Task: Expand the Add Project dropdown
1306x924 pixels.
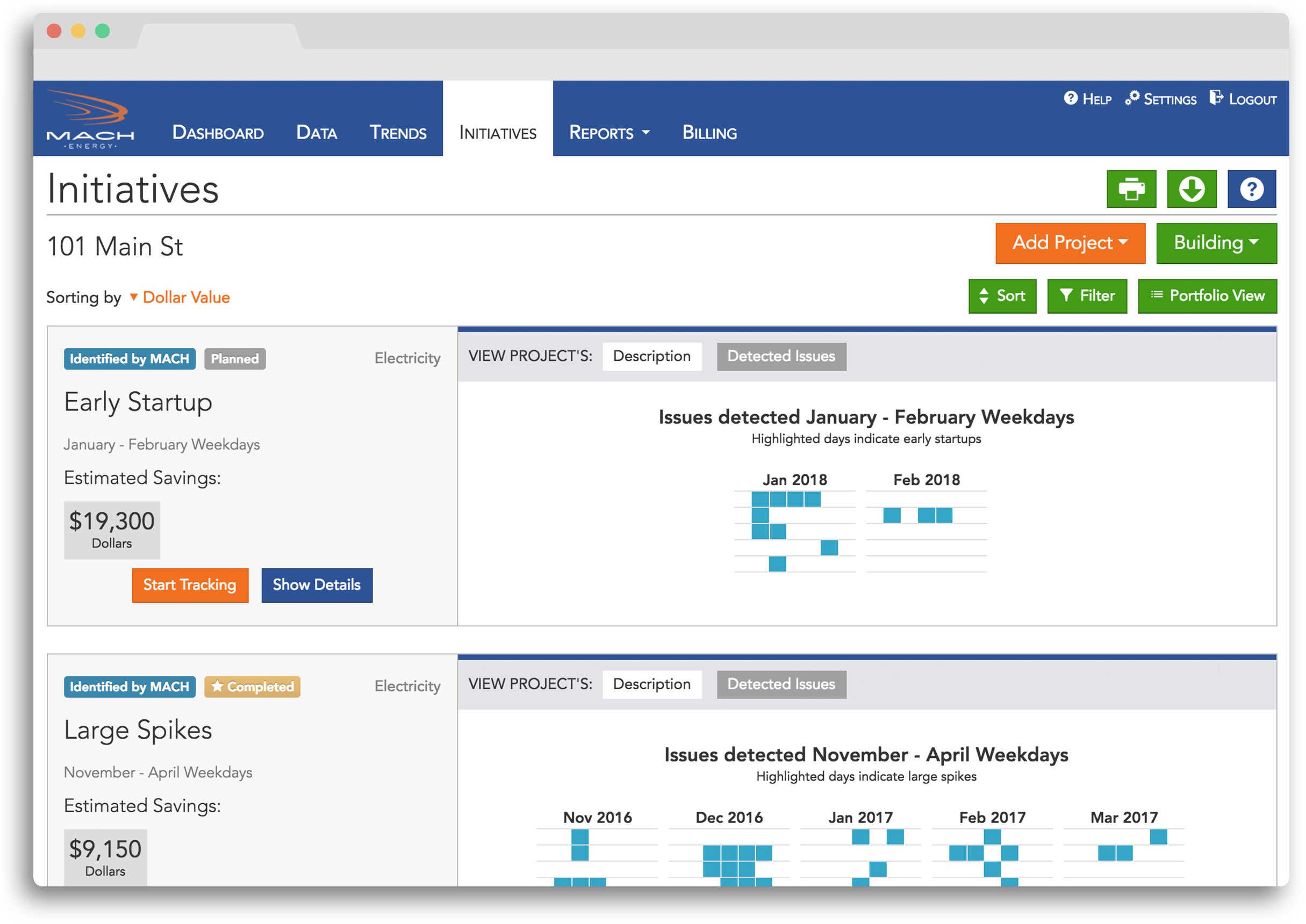Action: [1070, 243]
